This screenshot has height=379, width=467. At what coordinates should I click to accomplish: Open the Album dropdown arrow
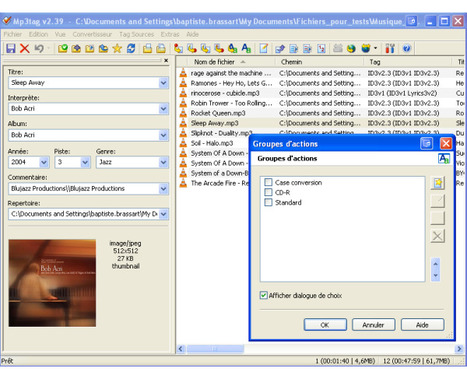[x=163, y=135]
